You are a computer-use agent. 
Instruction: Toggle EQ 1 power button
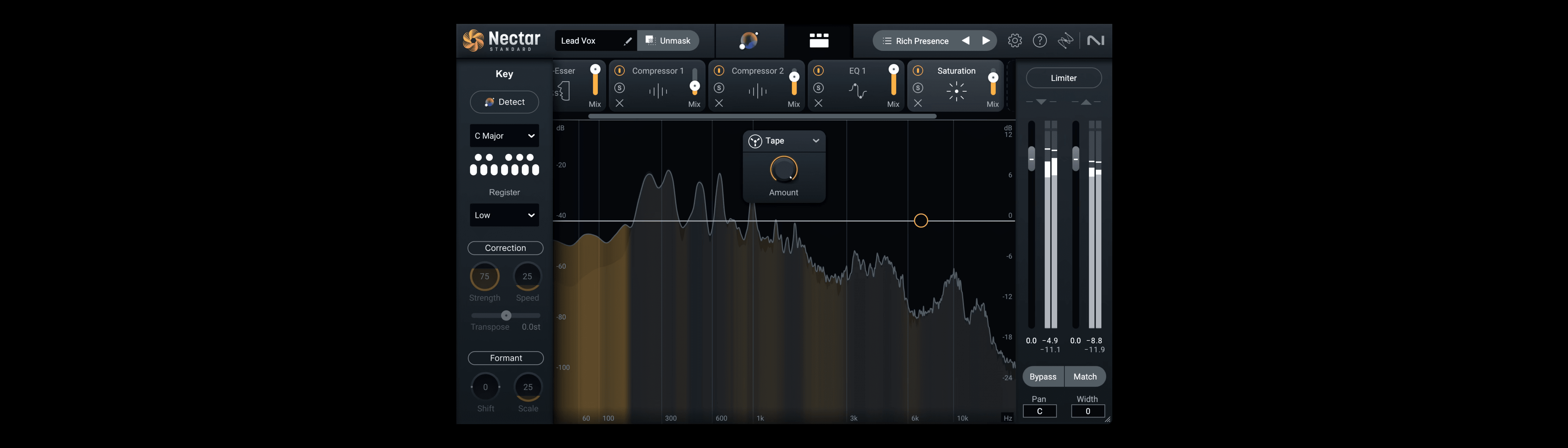click(819, 70)
